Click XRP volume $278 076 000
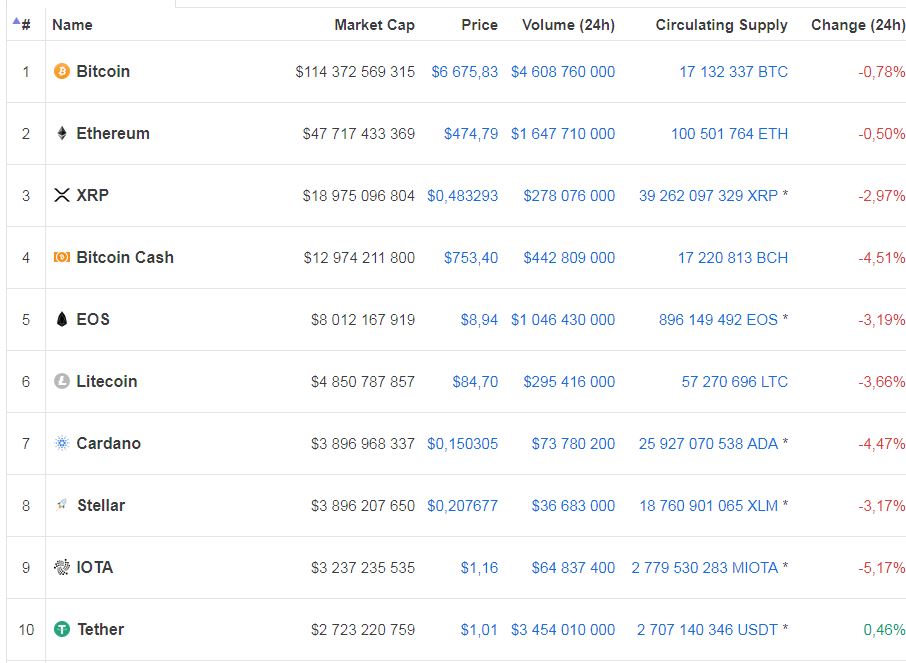Viewport: 906px width, 663px height. click(569, 196)
